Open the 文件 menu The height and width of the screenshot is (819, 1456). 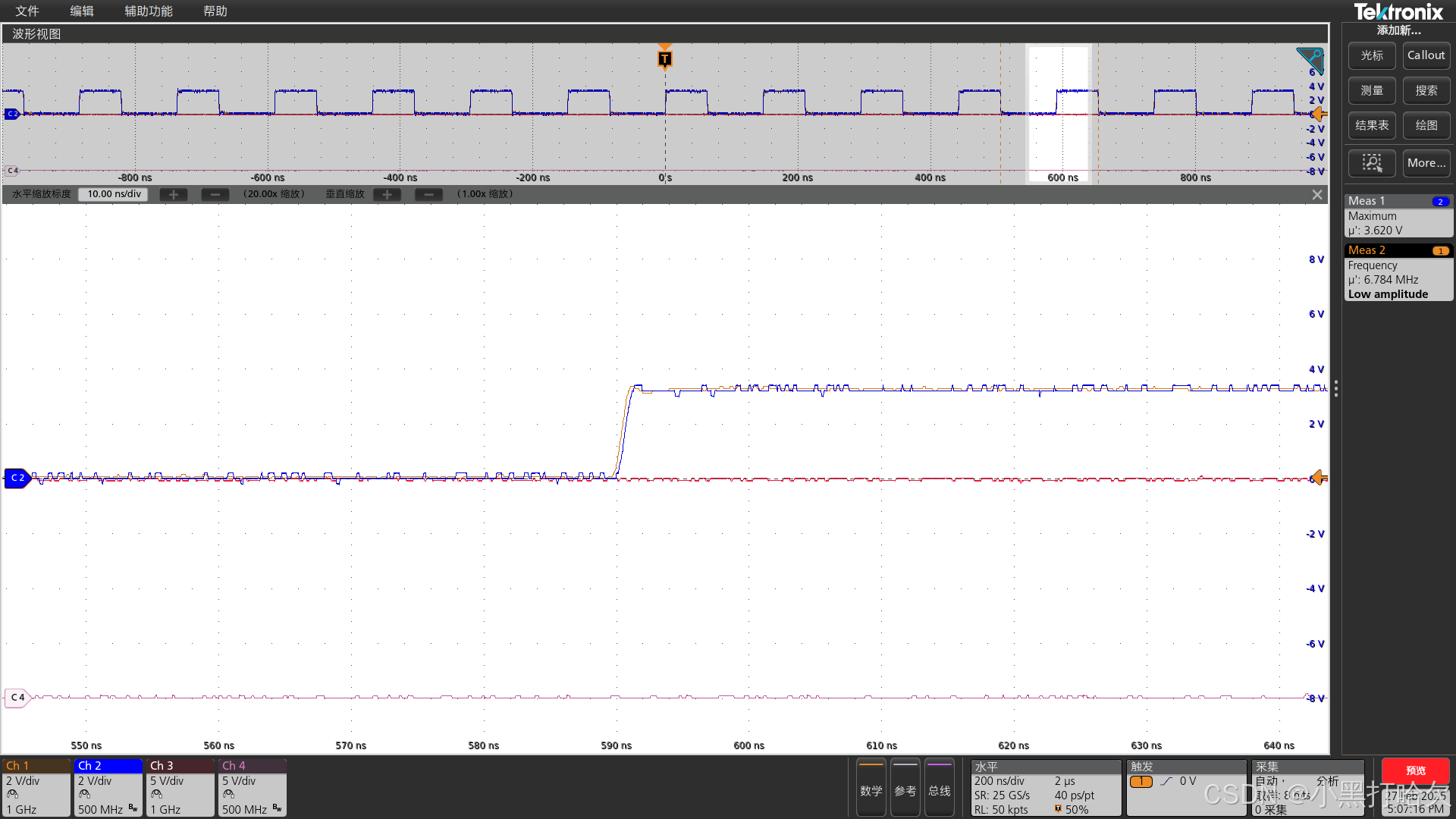(x=27, y=11)
